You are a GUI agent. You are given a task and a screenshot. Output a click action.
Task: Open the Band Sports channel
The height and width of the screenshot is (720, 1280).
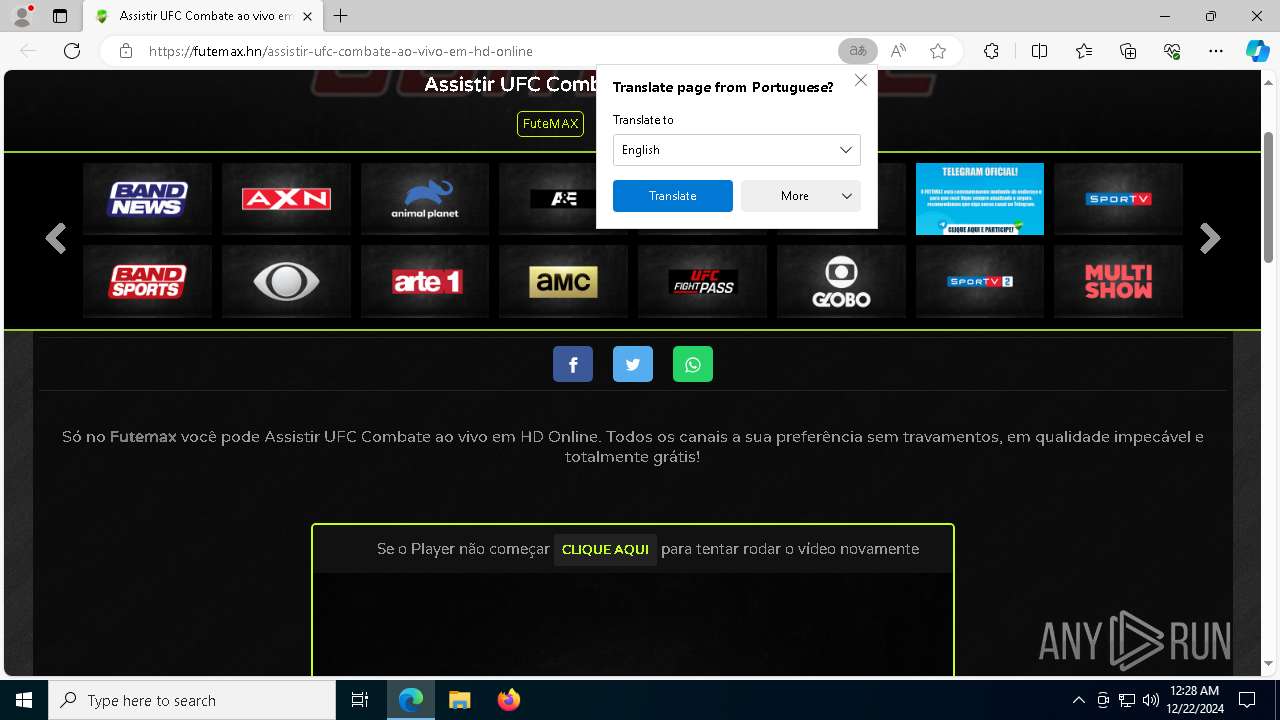(148, 281)
